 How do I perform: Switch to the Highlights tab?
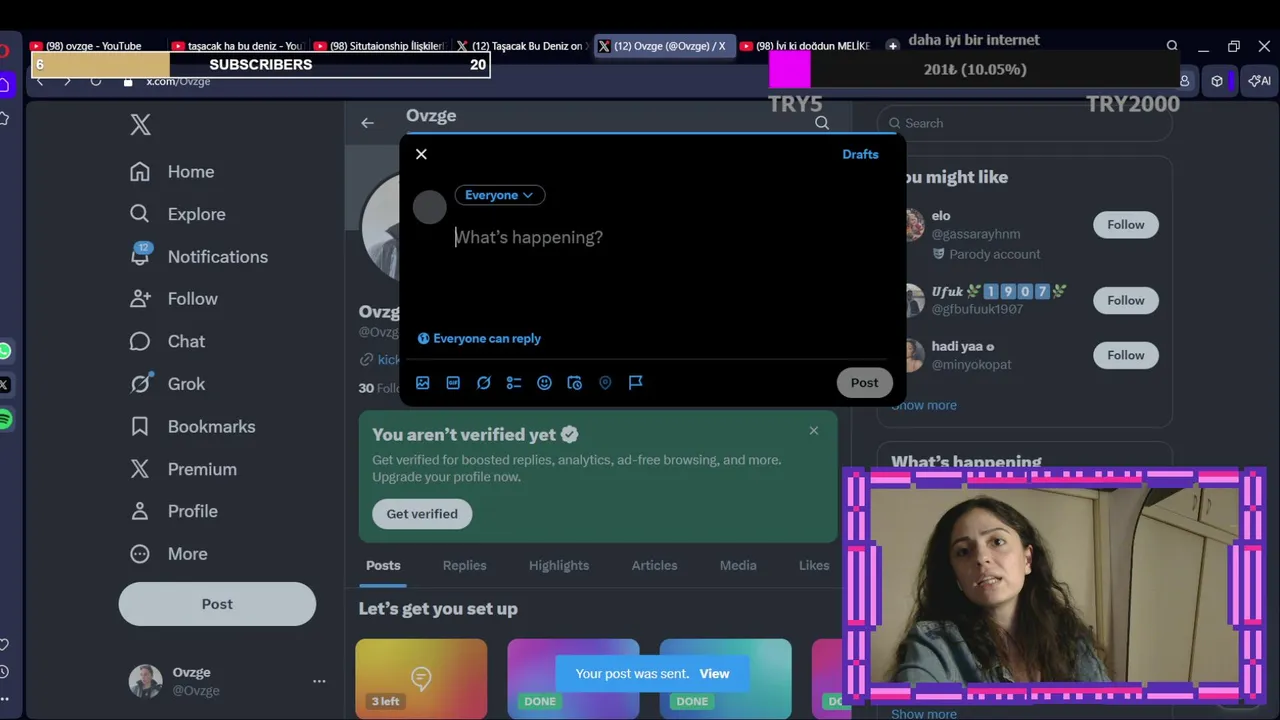559,565
